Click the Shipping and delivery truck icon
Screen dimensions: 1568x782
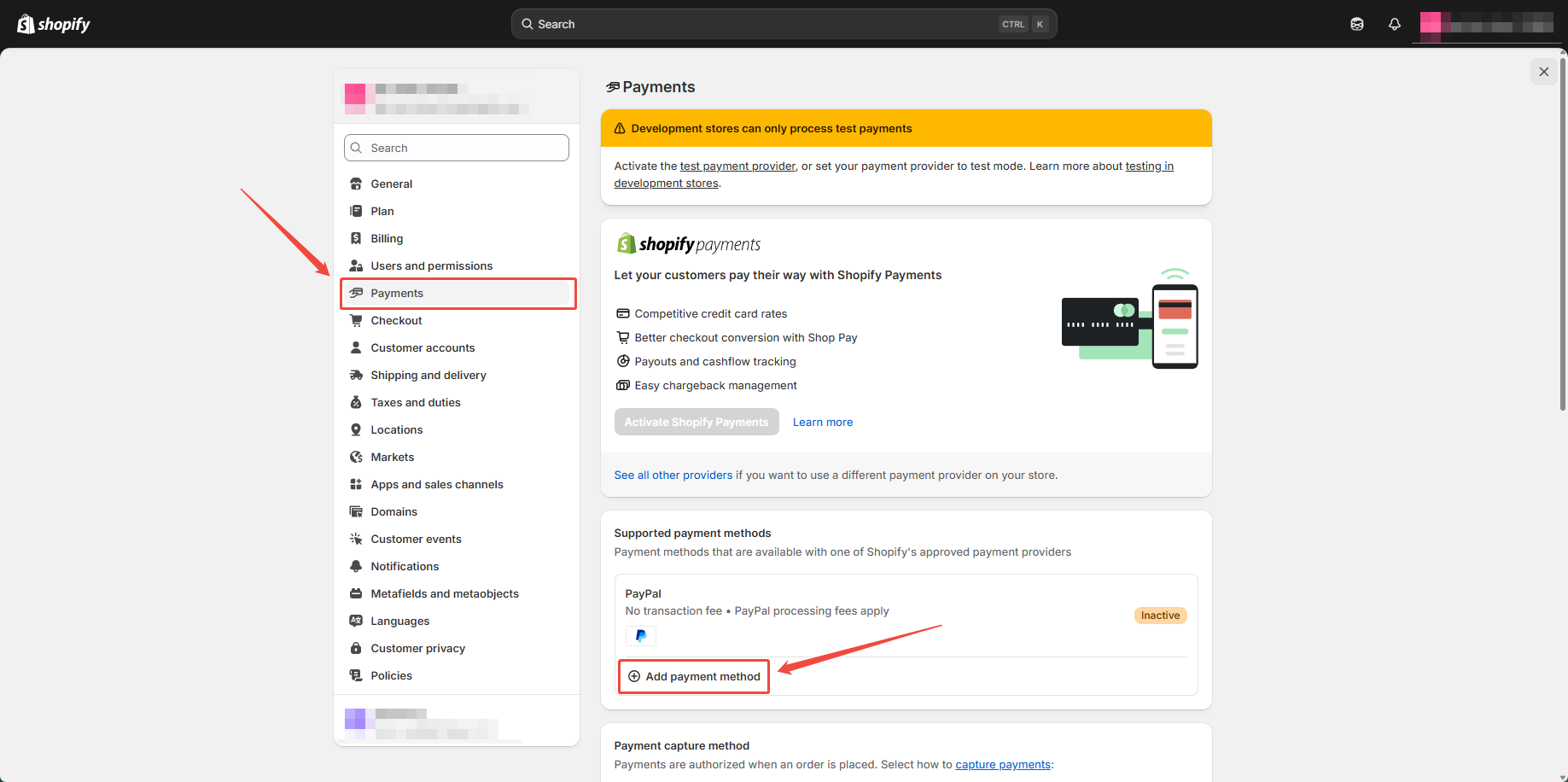356,375
